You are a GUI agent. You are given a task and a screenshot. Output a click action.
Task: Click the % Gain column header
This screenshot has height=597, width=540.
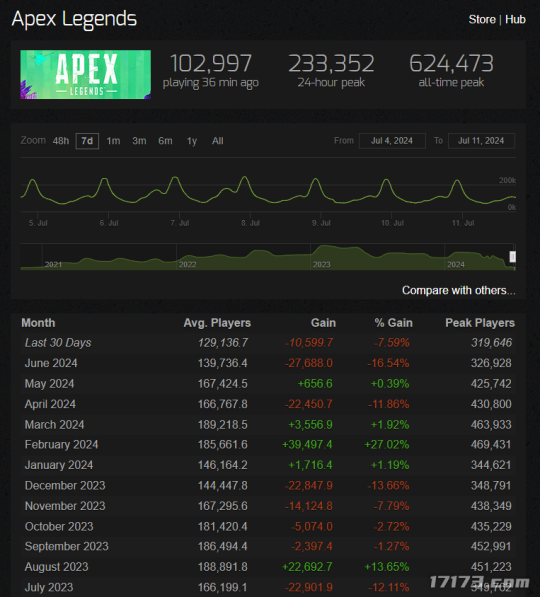click(393, 323)
